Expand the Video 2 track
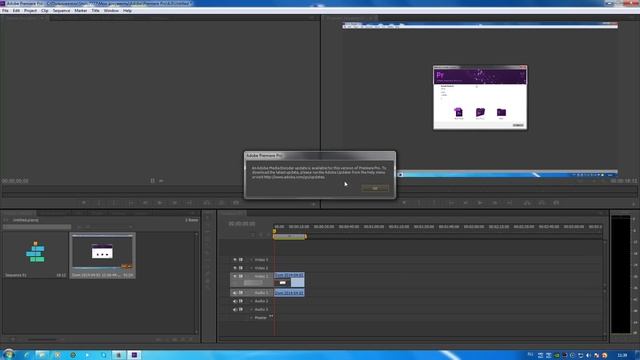Image resolution: width=640 pixels, height=360 pixels. coord(251,268)
